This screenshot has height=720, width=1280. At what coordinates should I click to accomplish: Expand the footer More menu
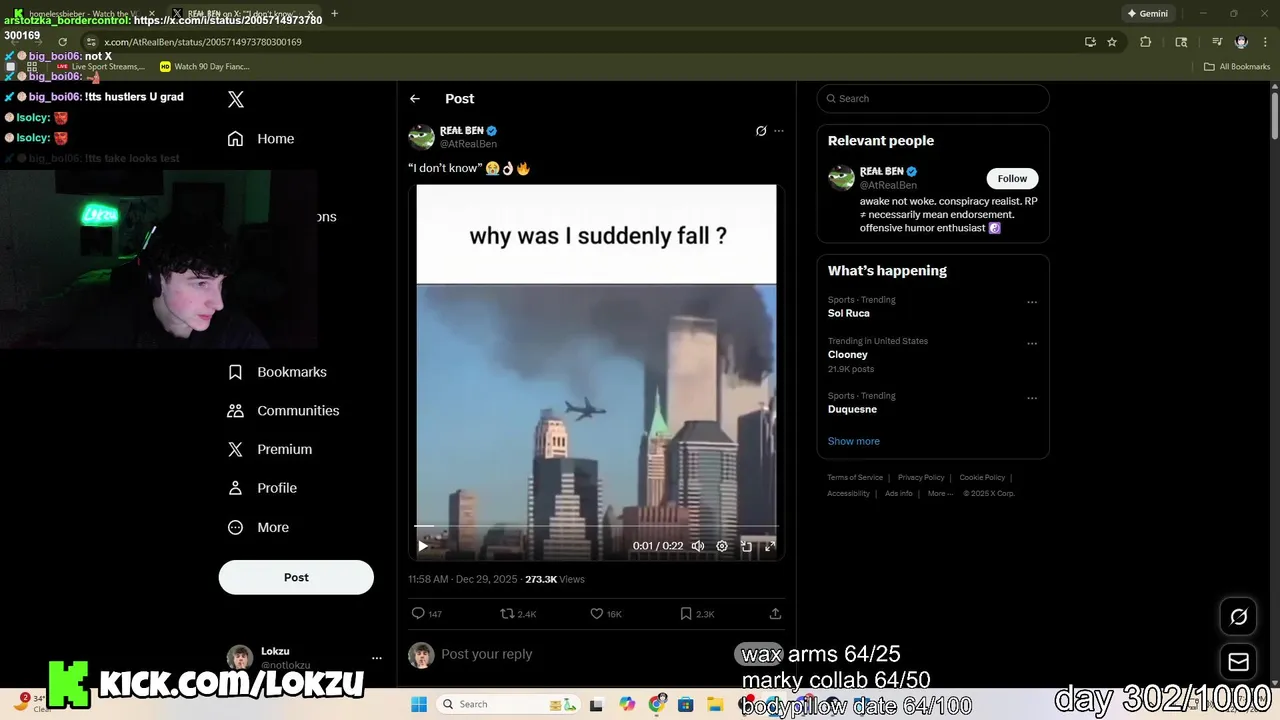coord(939,493)
